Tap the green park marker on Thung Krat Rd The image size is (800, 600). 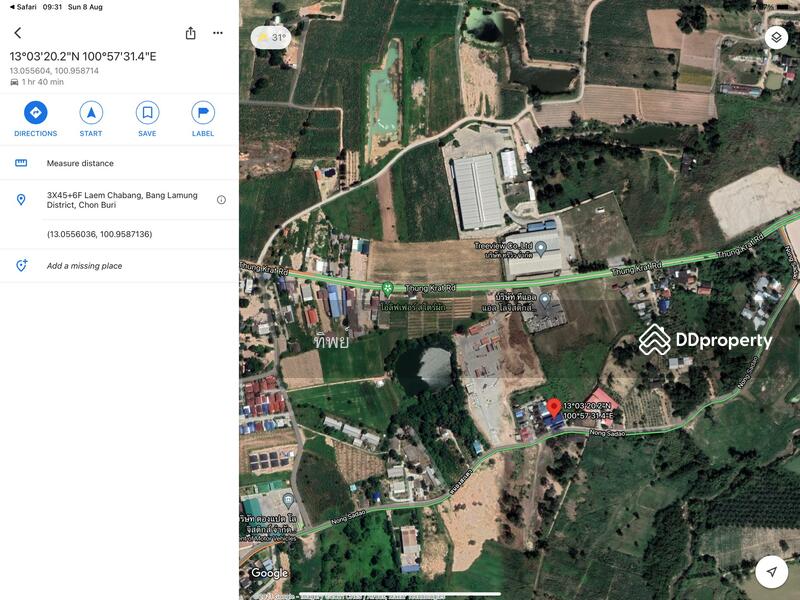[387, 287]
